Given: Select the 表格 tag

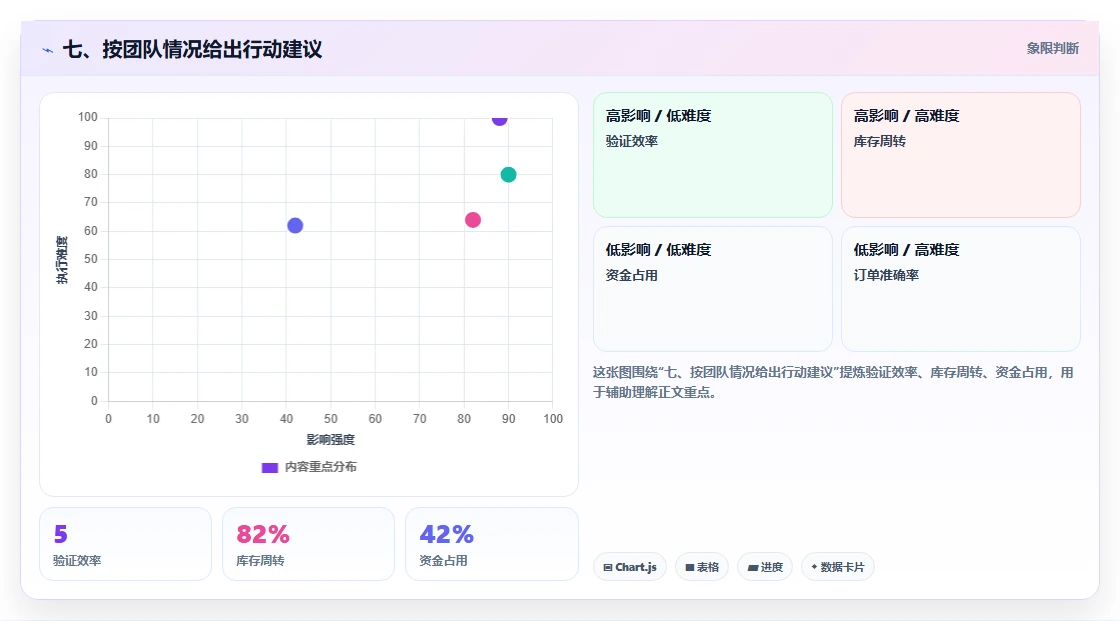Looking at the screenshot, I should [702, 567].
